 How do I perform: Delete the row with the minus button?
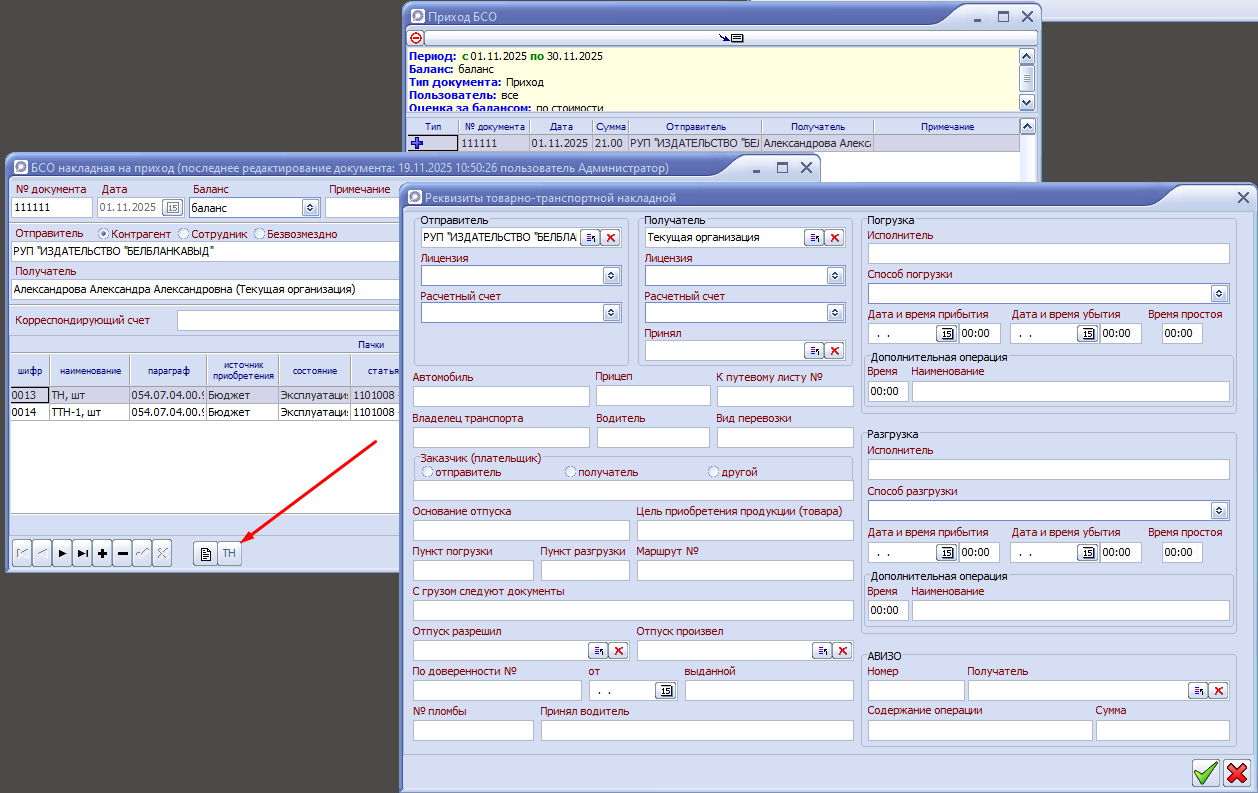122,553
